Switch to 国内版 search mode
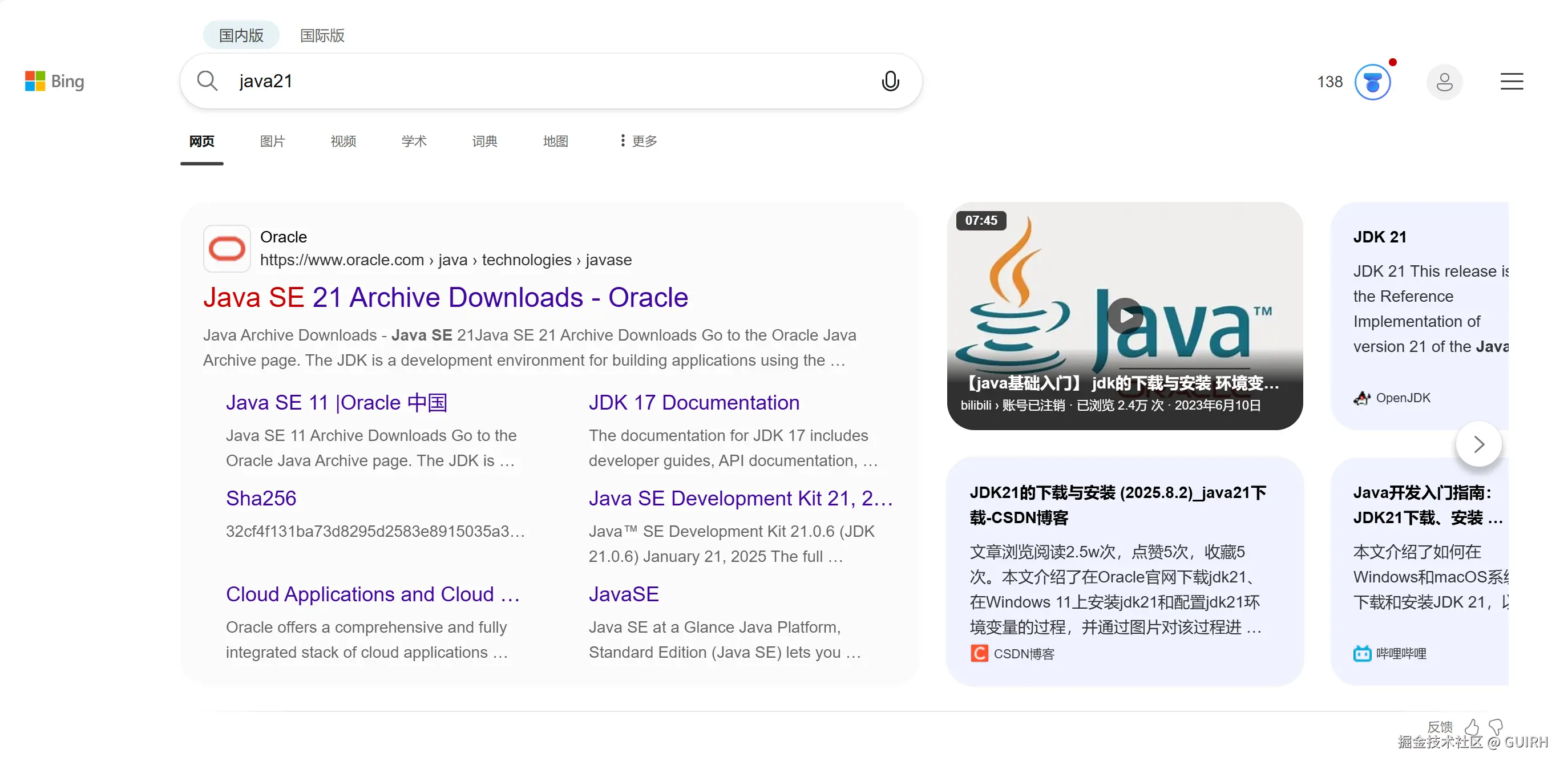This screenshot has width=1568, height=769. [241, 35]
